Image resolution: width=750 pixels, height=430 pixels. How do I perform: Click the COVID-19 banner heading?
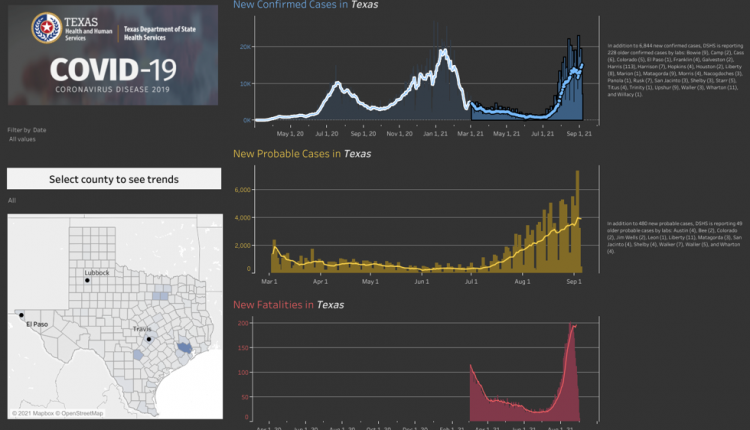coord(112,70)
